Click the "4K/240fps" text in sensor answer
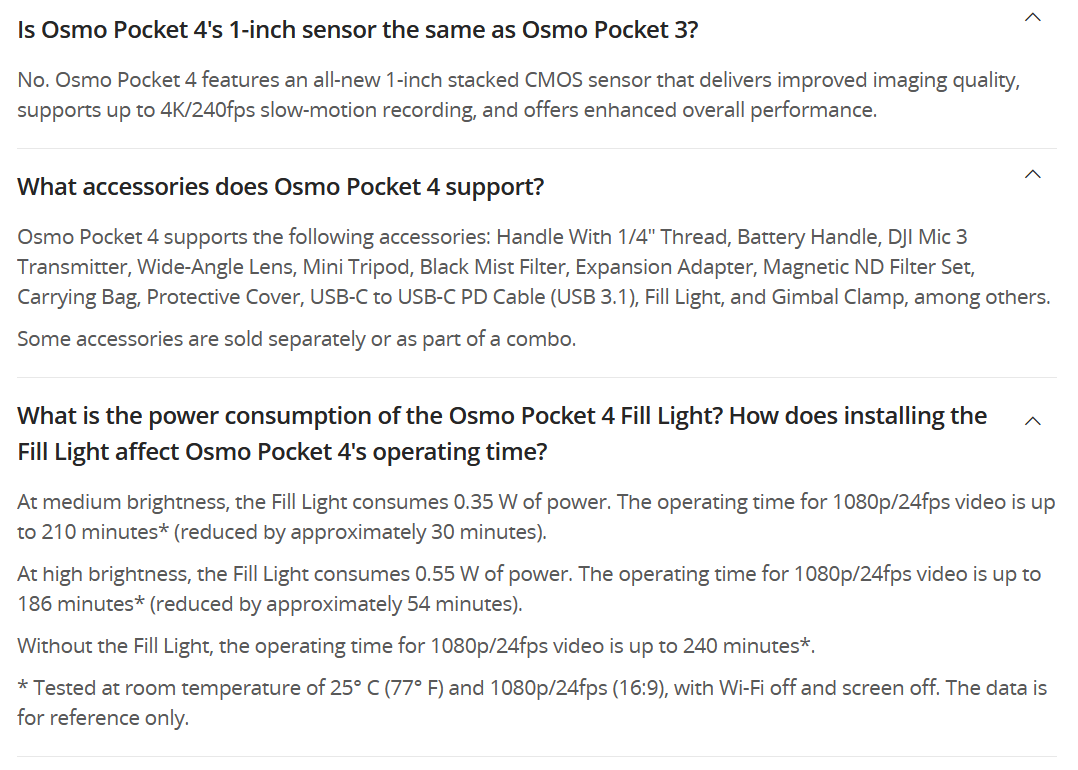The width and height of the screenshot is (1078, 770). tap(206, 109)
